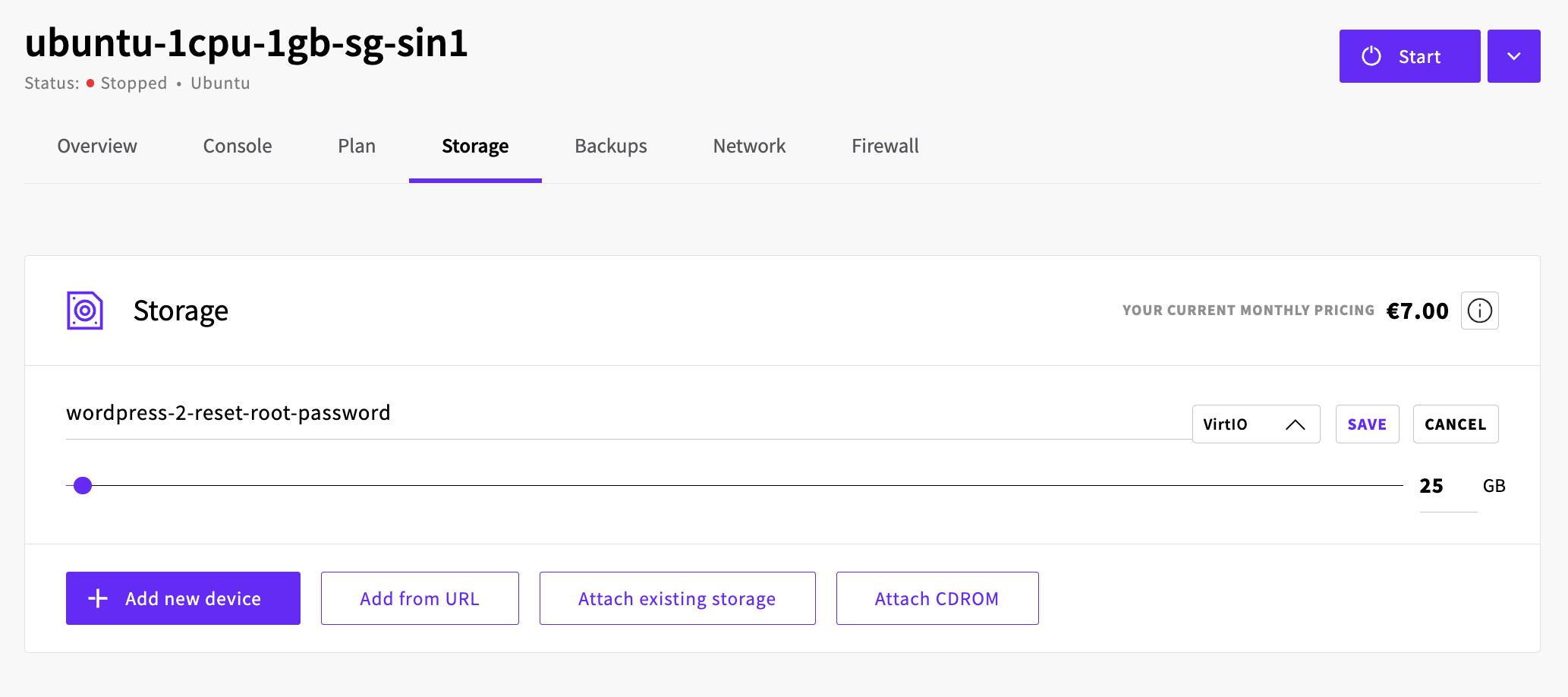Open the Firewall tab
Screen dimensions: 1568x697
(885, 146)
